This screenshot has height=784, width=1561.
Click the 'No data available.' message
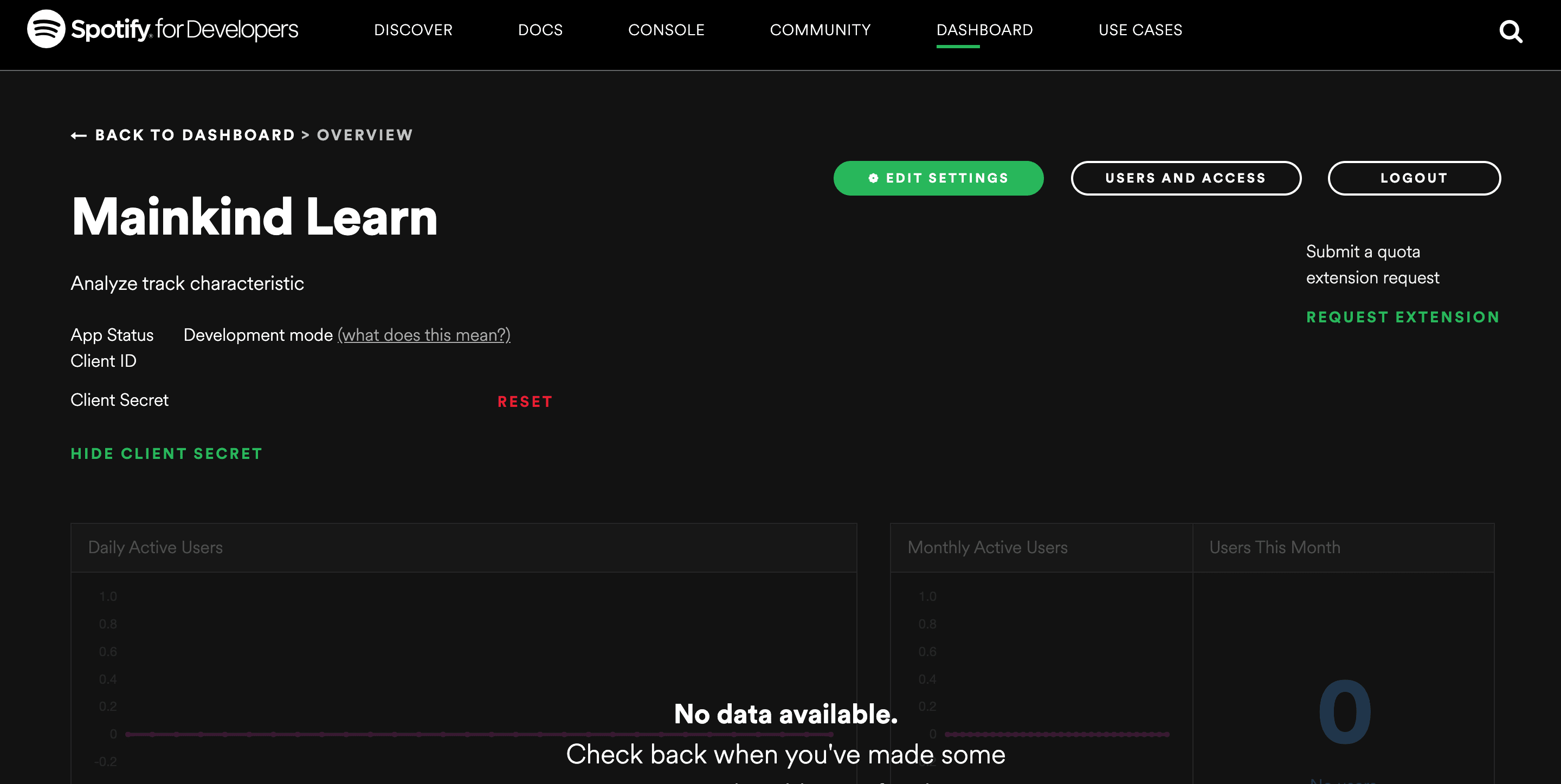pyautogui.click(x=786, y=714)
